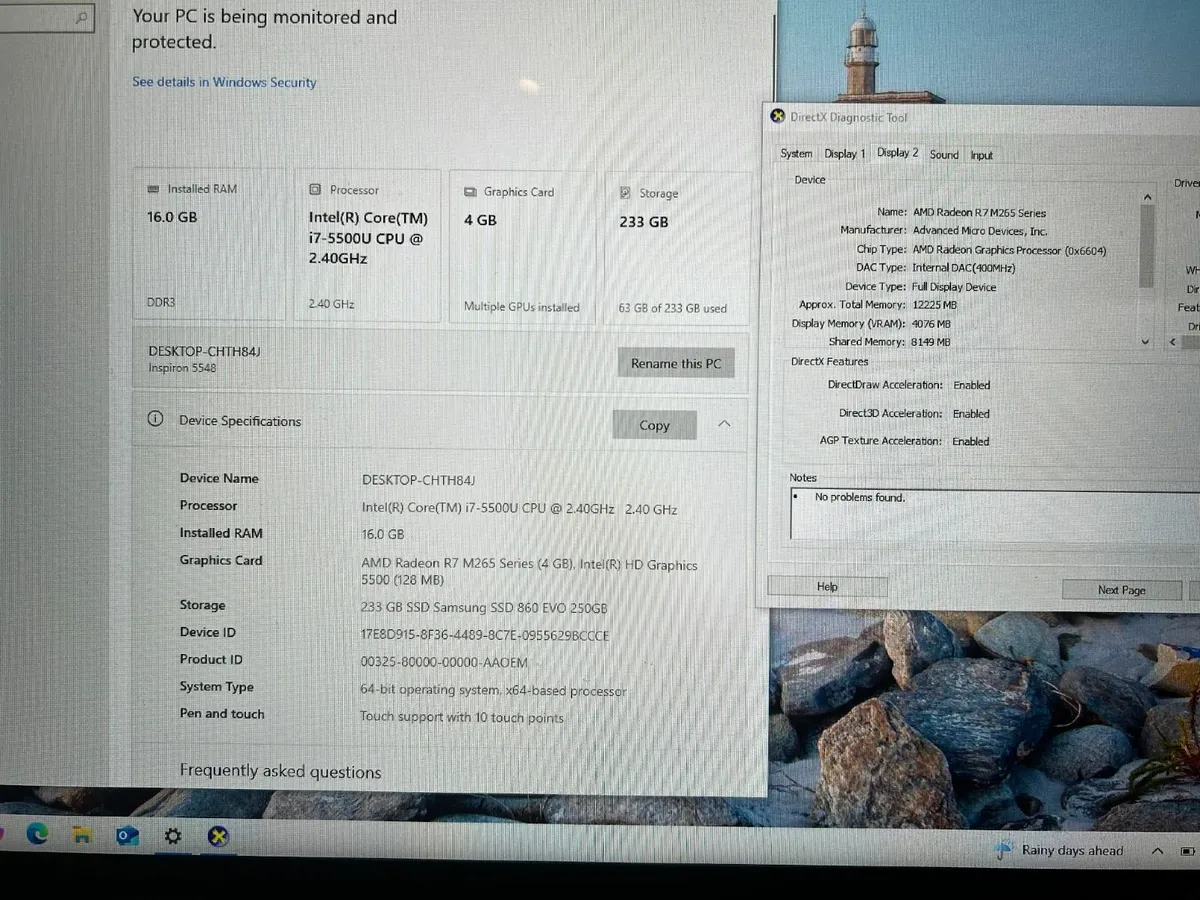Click the Processor card icon

[x=315, y=189]
